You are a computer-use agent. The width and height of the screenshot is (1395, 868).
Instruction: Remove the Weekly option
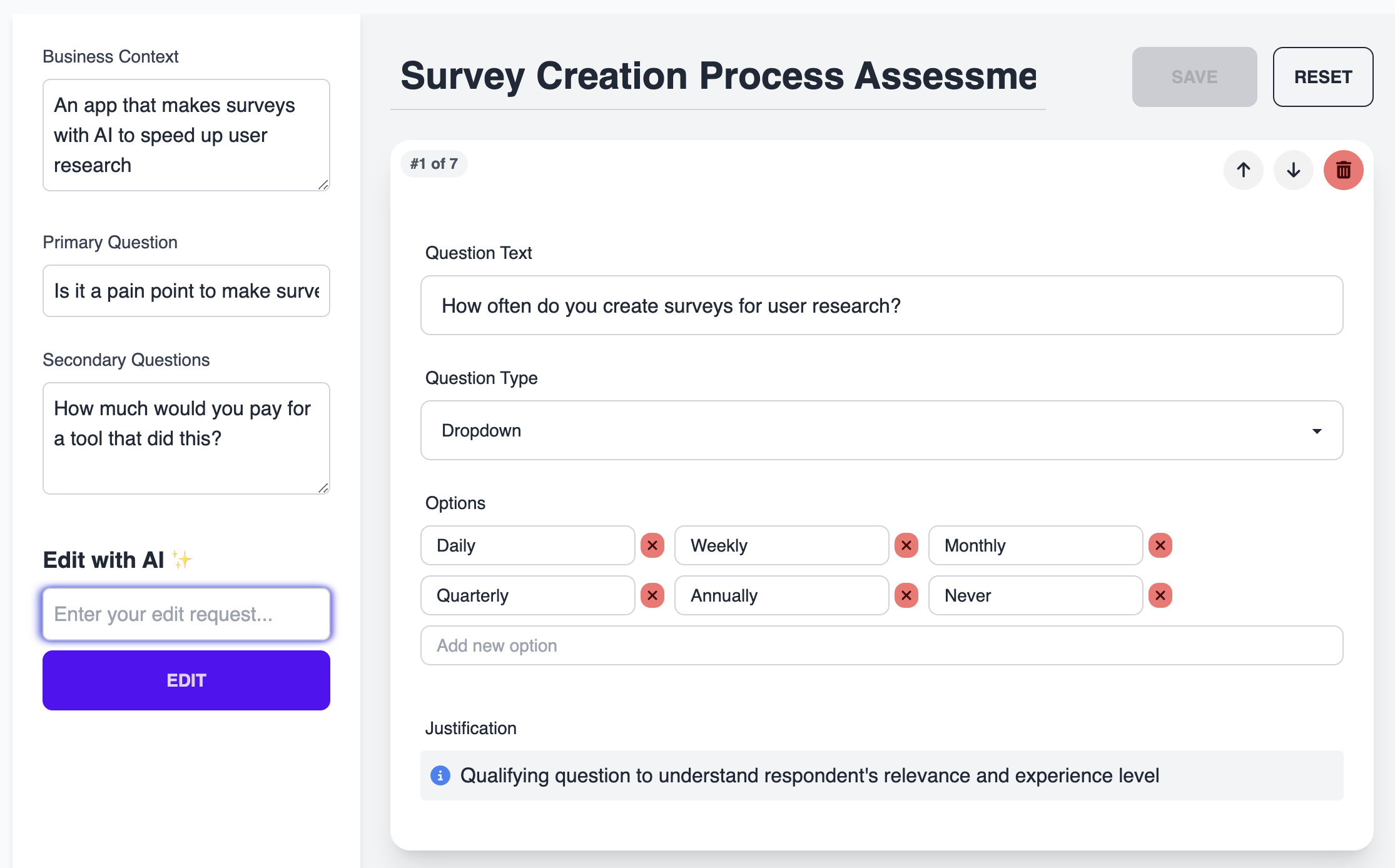[x=906, y=545]
